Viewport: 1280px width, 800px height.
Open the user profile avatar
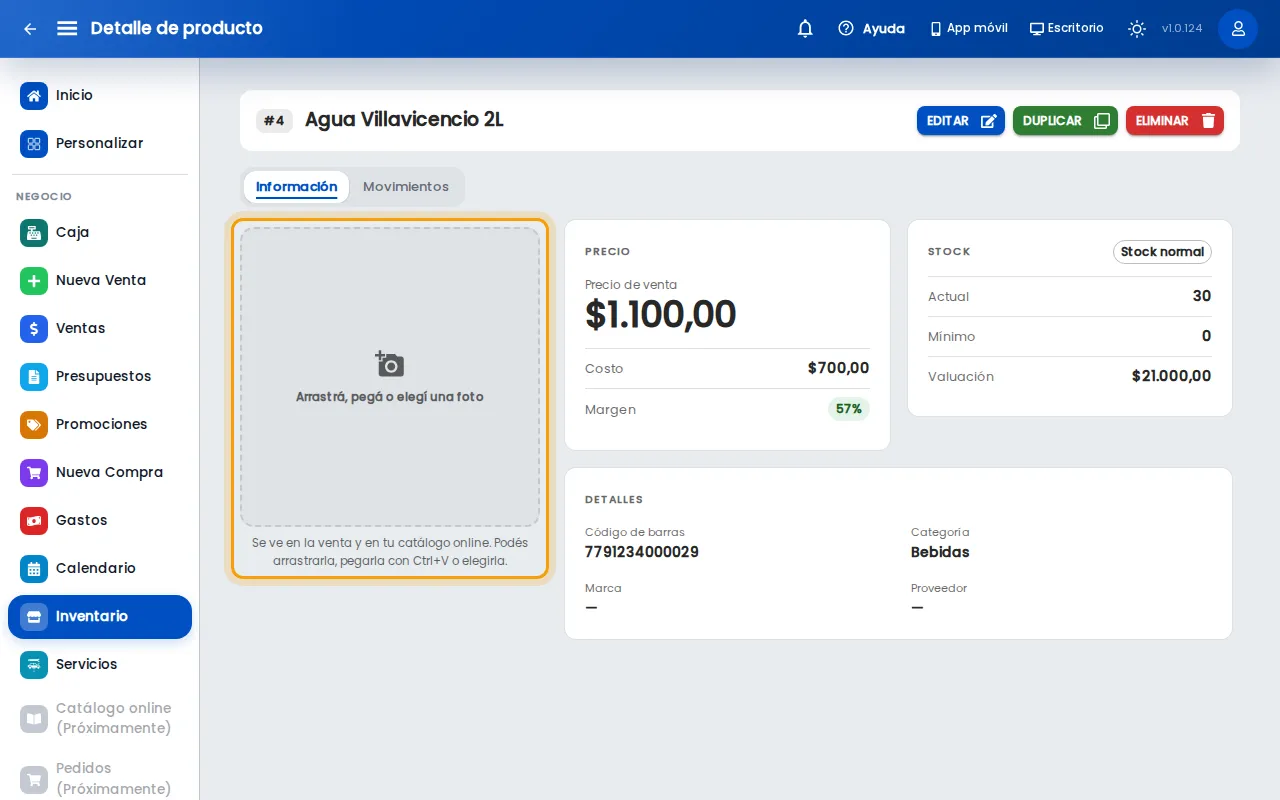click(x=1238, y=29)
